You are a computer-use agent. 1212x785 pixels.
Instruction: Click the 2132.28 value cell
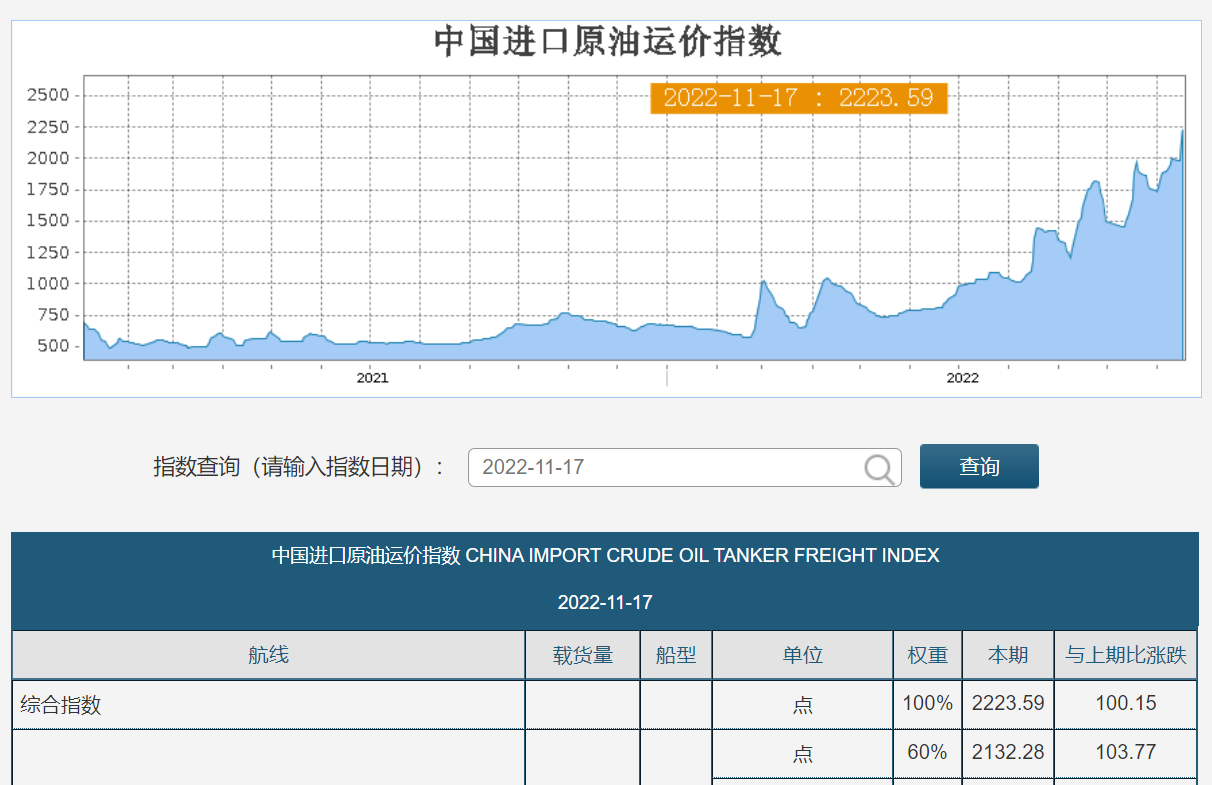pos(1008,752)
